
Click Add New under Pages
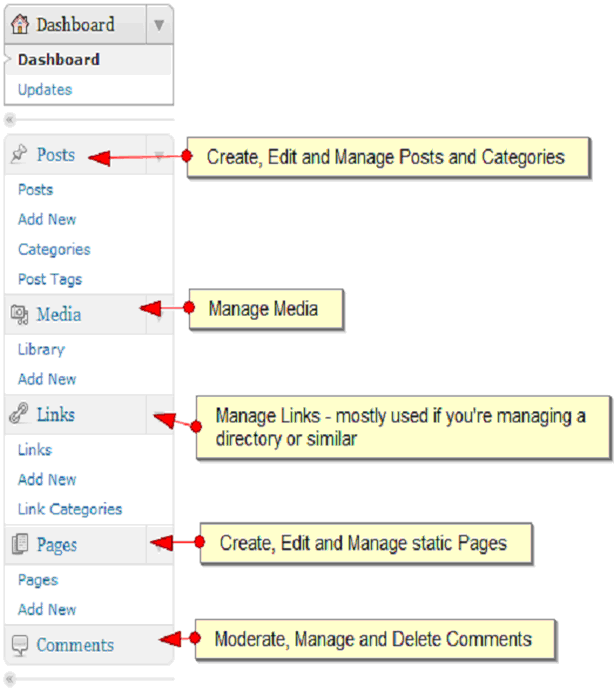click(x=47, y=609)
